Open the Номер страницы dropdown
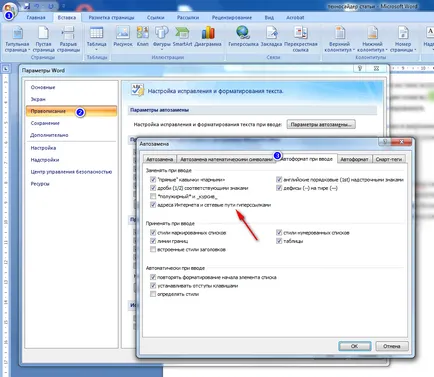Image resolution: width=434 pixels, height=377 pixels. tap(403, 39)
